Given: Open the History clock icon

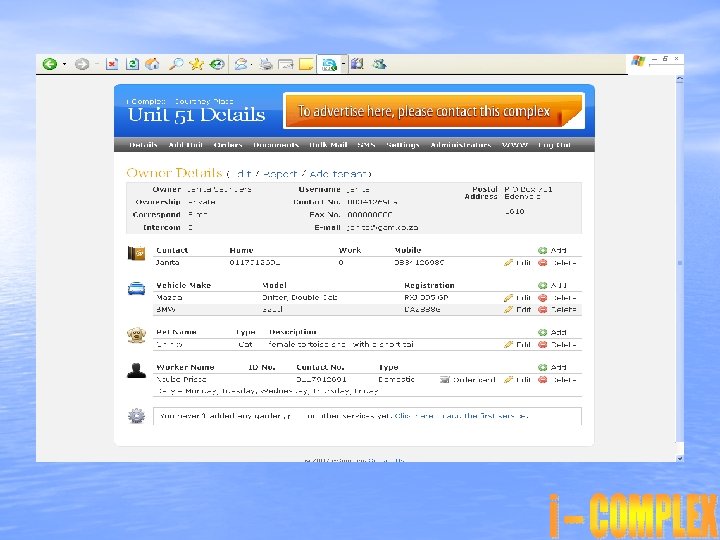Looking at the screenshot, I should click(x=217, y=64).
